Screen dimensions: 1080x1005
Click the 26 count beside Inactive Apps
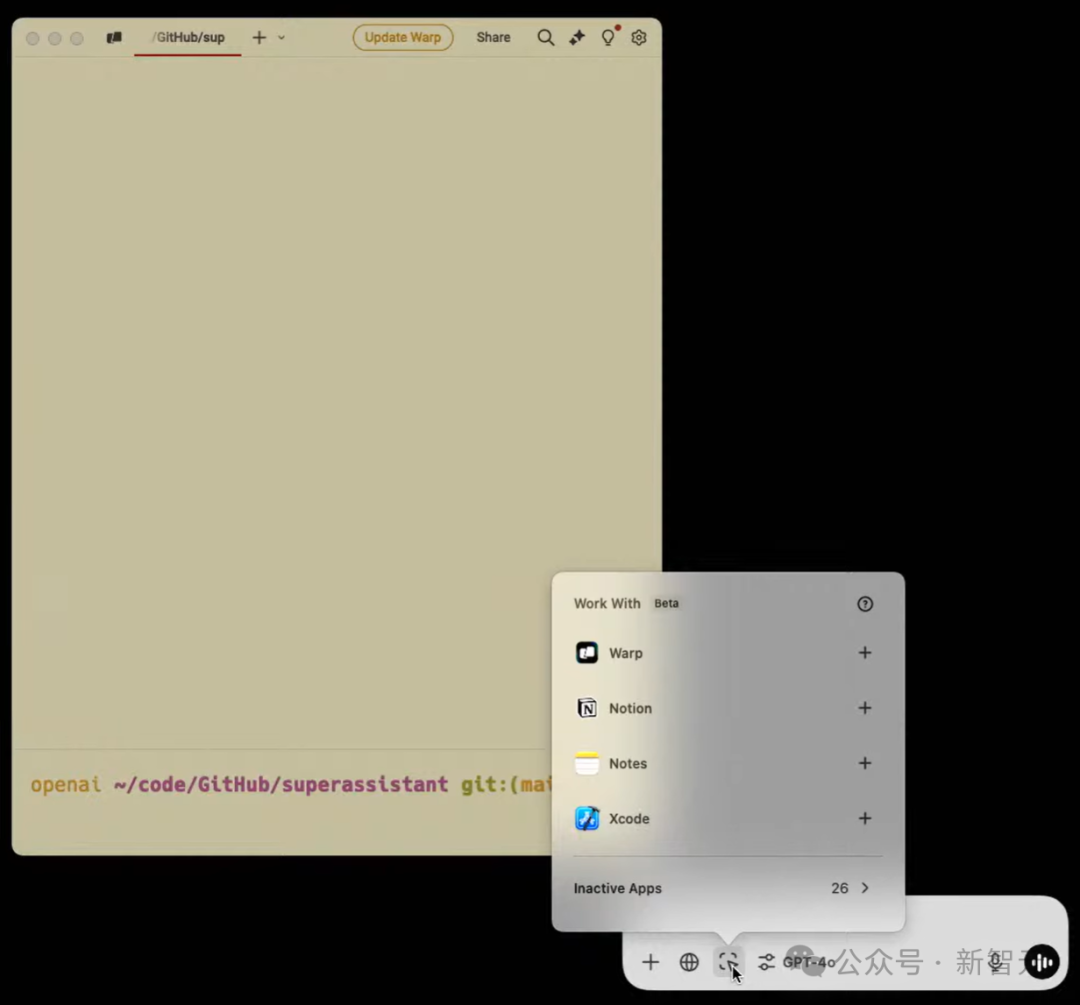[x=840, y=889]
